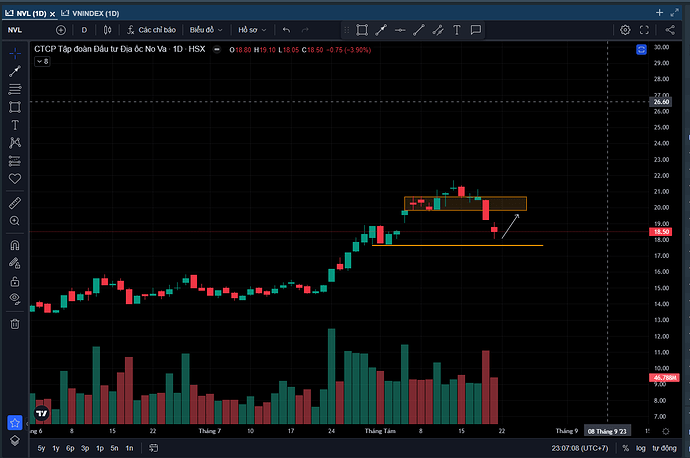Select the rectangle shapes tool in left sidebar

pyautogui.click(x=15, y=107)
